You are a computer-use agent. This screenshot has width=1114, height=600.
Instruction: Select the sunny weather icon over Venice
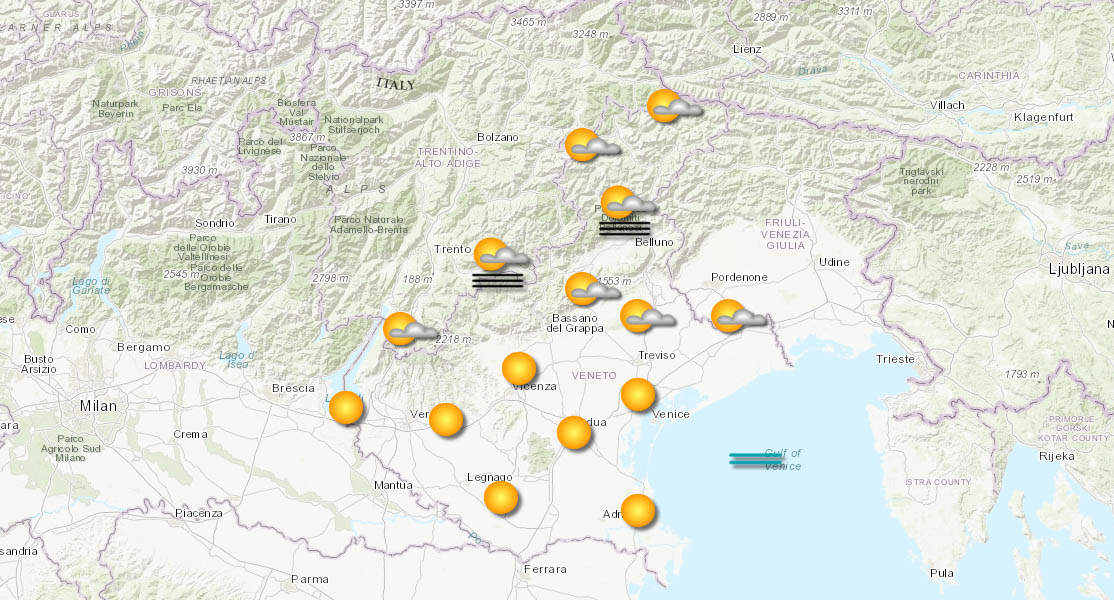pyautogui.click(x=636, y=394)
